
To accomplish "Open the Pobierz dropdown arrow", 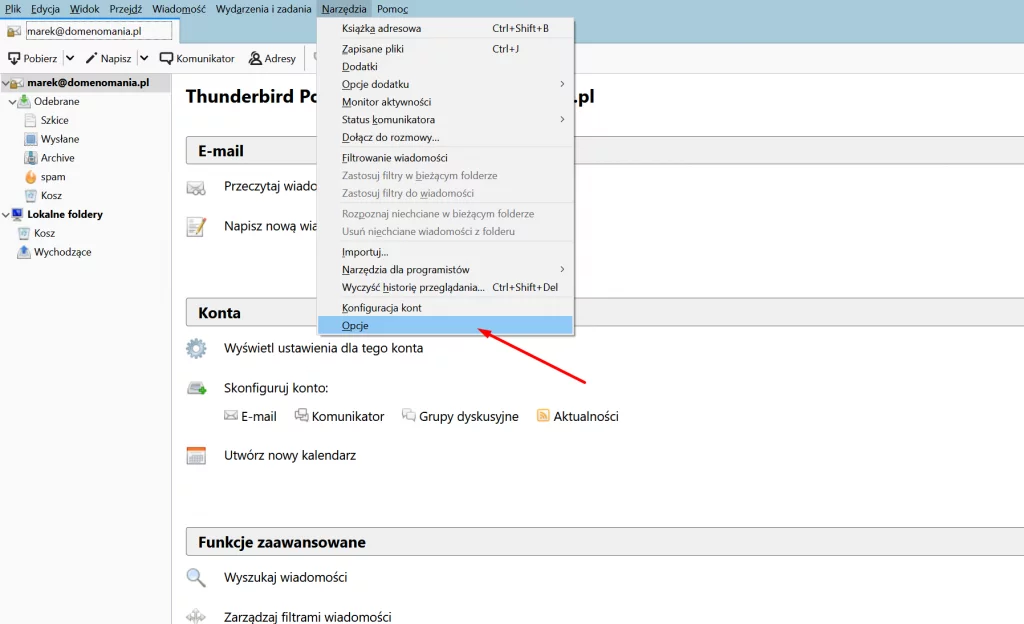I will pos(70,58).
